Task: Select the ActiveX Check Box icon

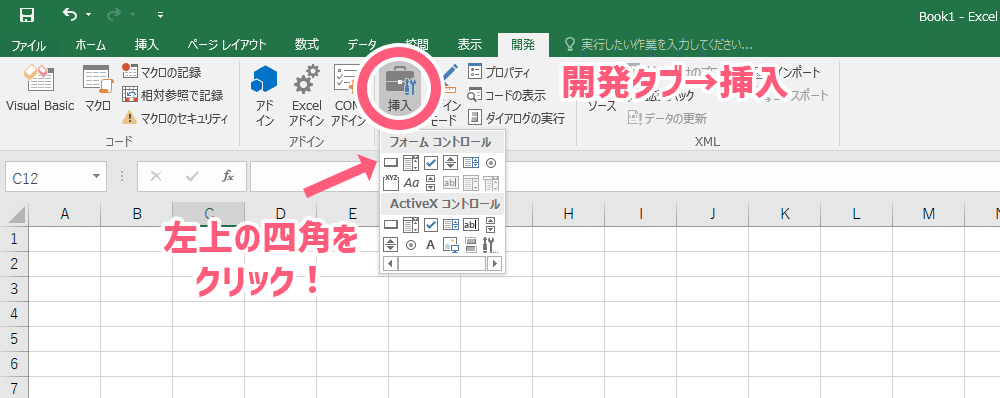Action: (x=430, y=225)
